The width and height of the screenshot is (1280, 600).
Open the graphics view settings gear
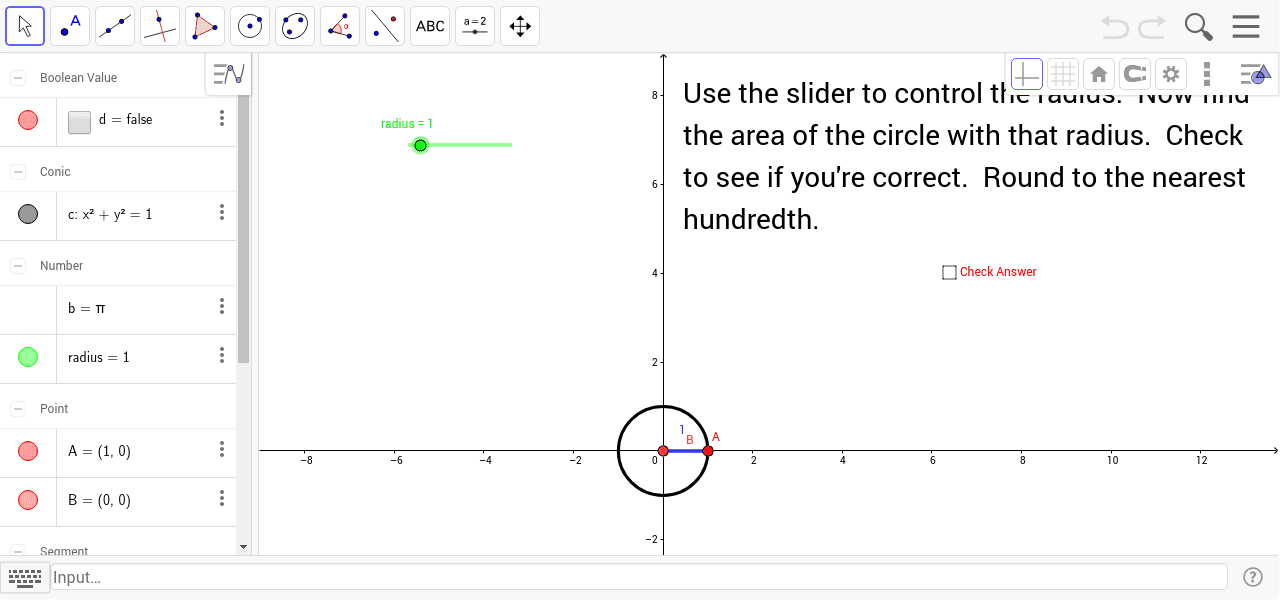coord(1170,73)
